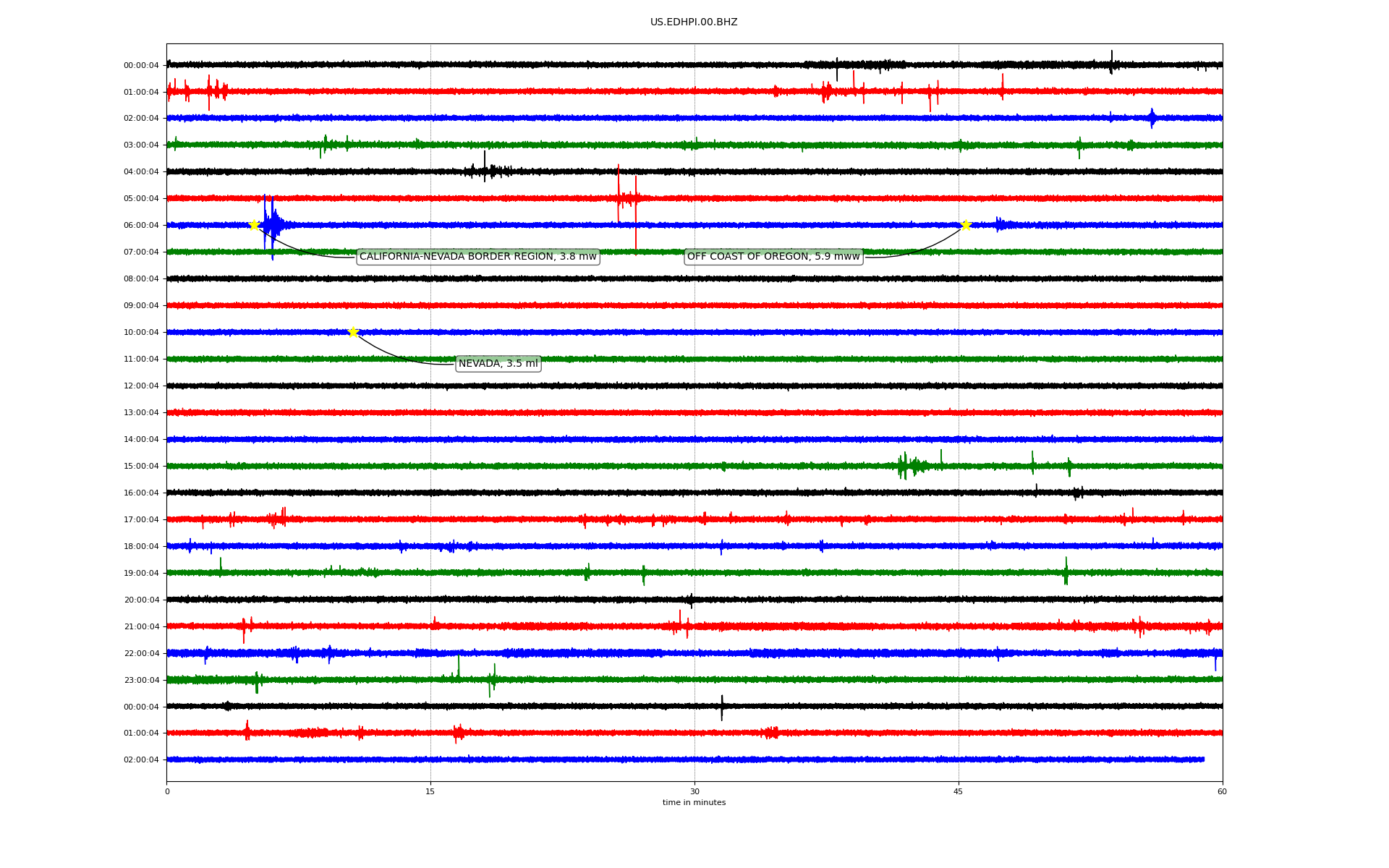This screenshot has width=1389, height=868.
Task: Click the yellow star for the Oregon earthquake
Action: (965, 225)
